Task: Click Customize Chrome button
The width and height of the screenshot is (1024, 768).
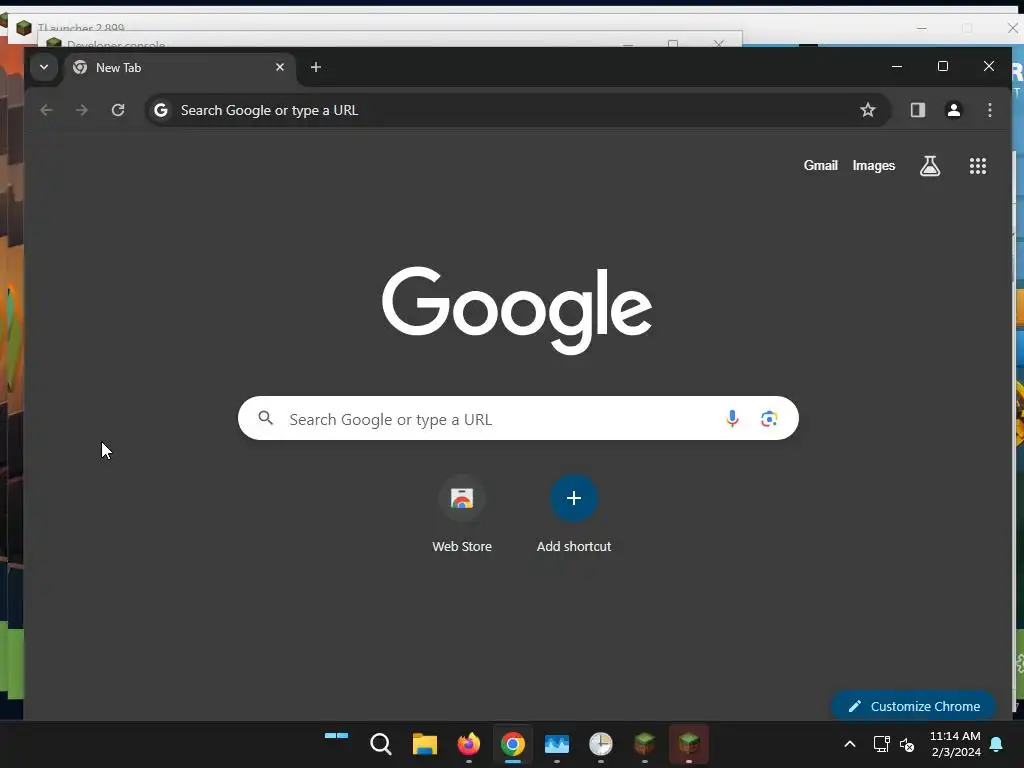Action: [914, 706]
